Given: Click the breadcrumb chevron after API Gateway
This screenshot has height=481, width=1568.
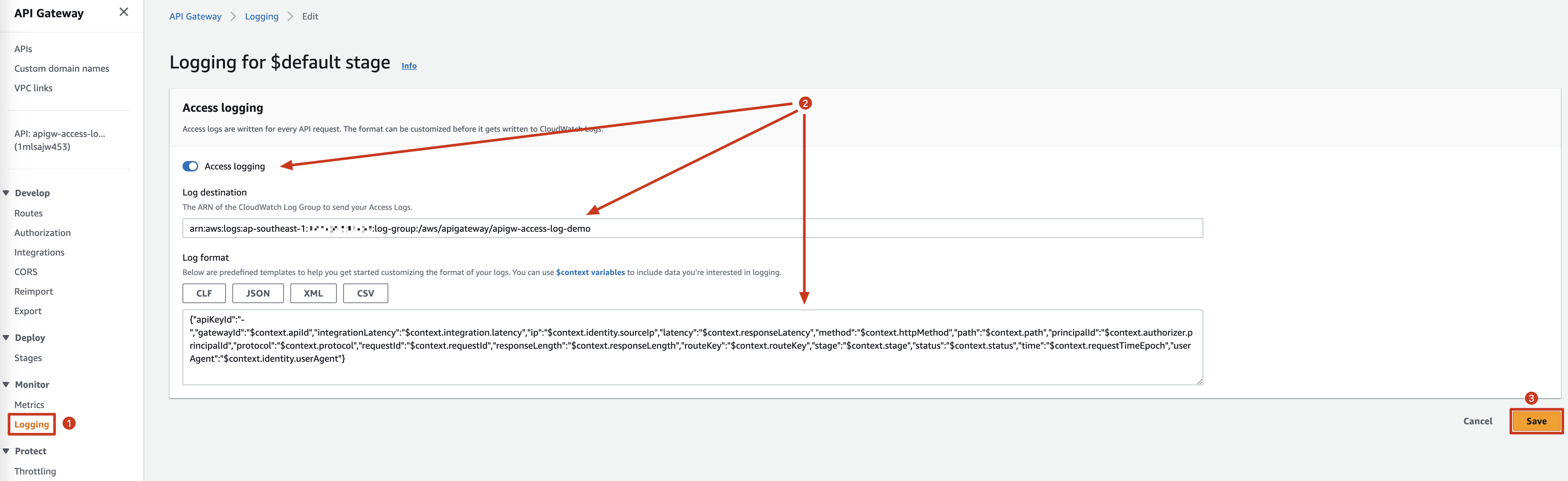Looking at the screenshot, I should coord(233,16).
